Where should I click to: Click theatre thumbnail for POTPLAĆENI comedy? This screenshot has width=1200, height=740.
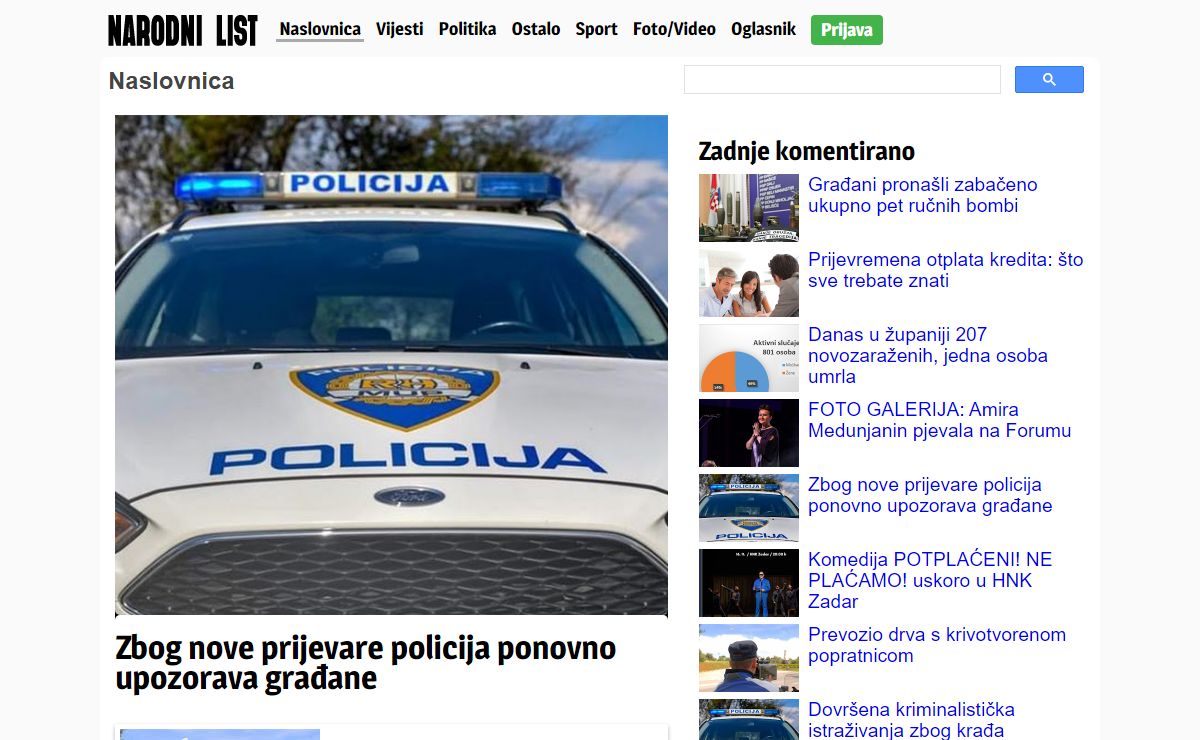(x=749, y=583)
